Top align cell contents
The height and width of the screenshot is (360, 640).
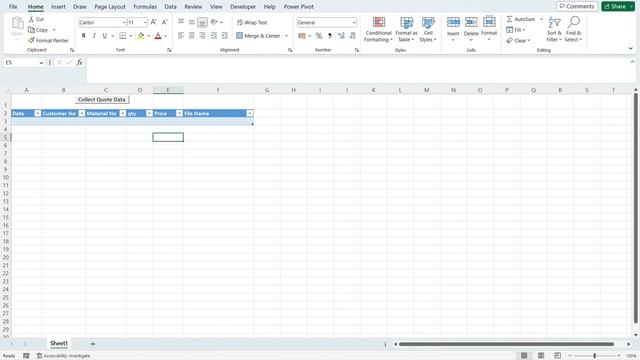(x=181, y=22)
